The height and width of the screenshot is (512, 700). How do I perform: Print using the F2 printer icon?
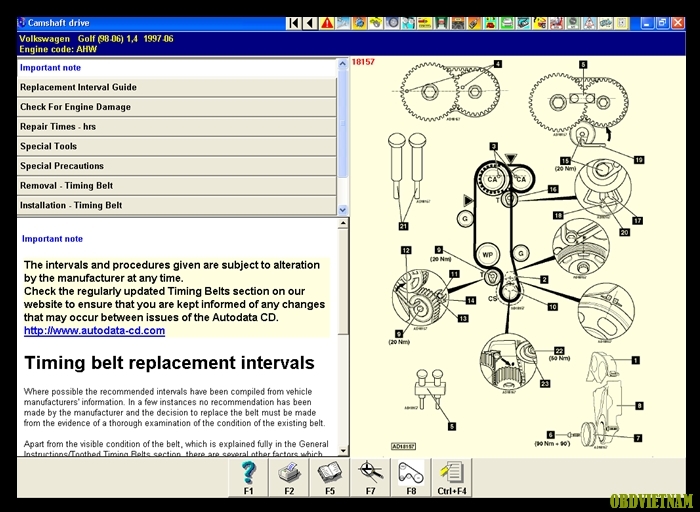(289, 477)
